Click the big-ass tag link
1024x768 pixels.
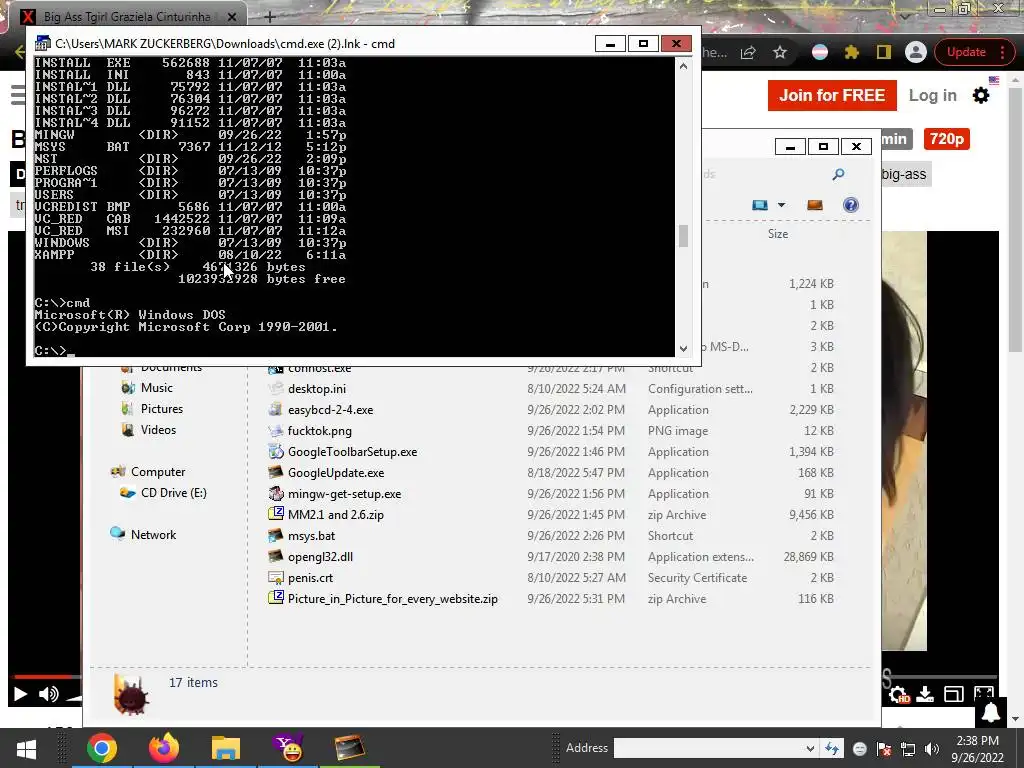904,174
